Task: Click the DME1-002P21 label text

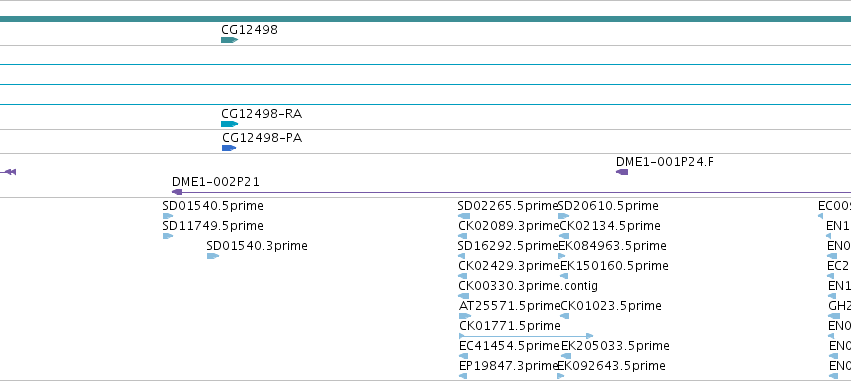Action: 216,182
